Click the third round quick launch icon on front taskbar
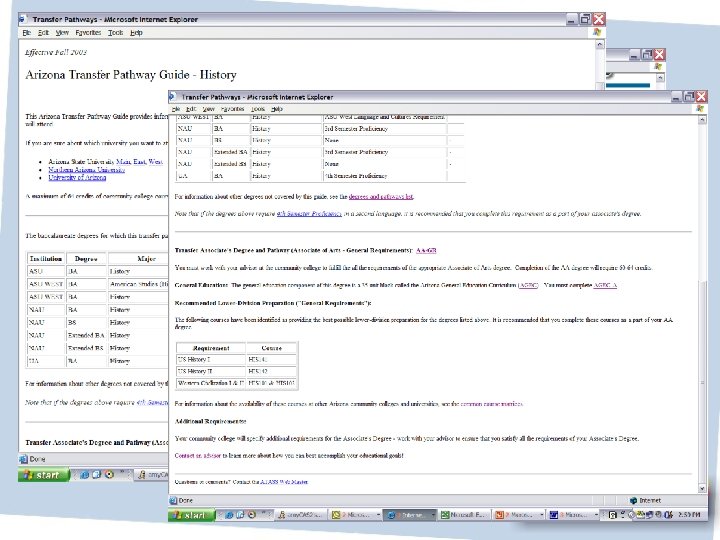This screenshot has height=540, width=720. click(251, 515)
